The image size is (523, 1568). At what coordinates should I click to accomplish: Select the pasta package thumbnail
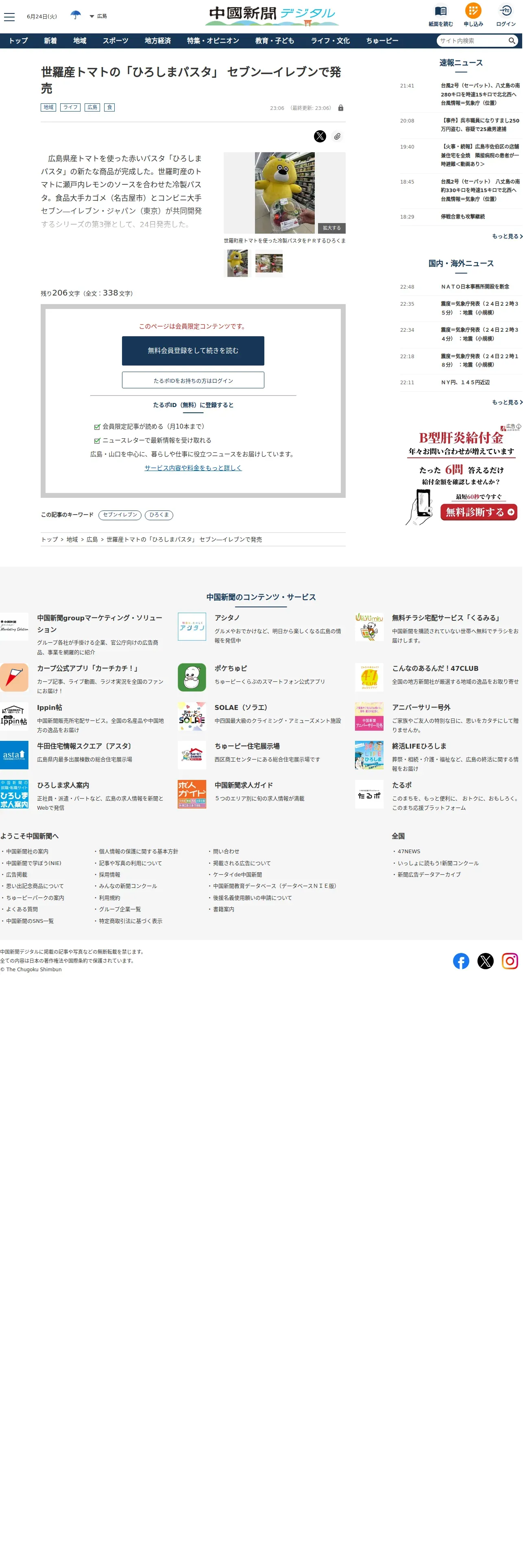point(269,263)
